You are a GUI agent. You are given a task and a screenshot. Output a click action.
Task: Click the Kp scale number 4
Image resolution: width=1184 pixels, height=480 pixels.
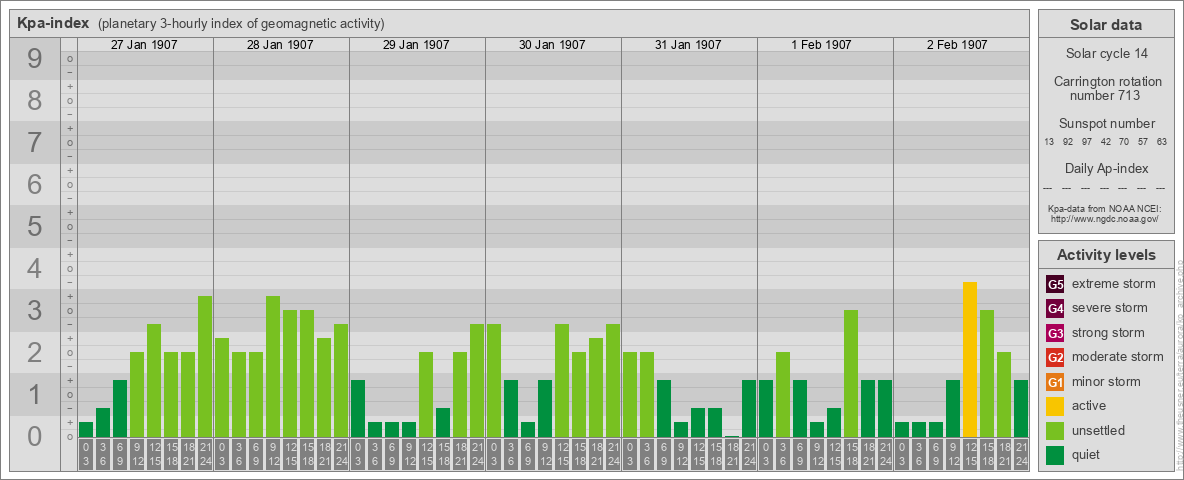[35, 268]
